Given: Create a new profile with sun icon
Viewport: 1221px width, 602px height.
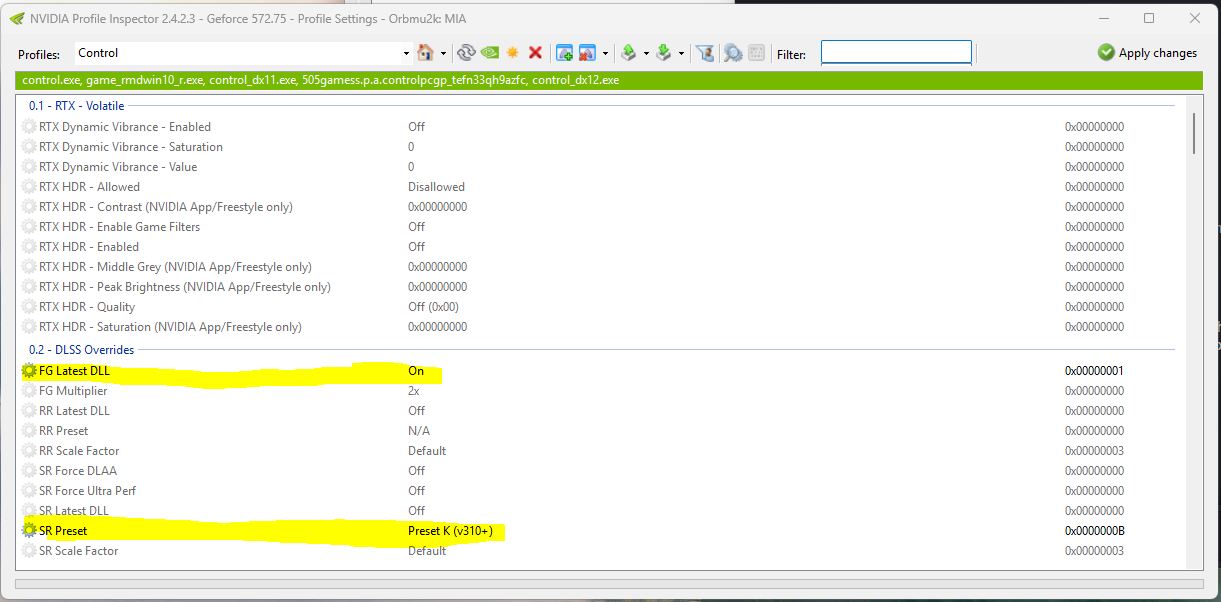Looking at the screenshot, I should click(x=513, y=53).
